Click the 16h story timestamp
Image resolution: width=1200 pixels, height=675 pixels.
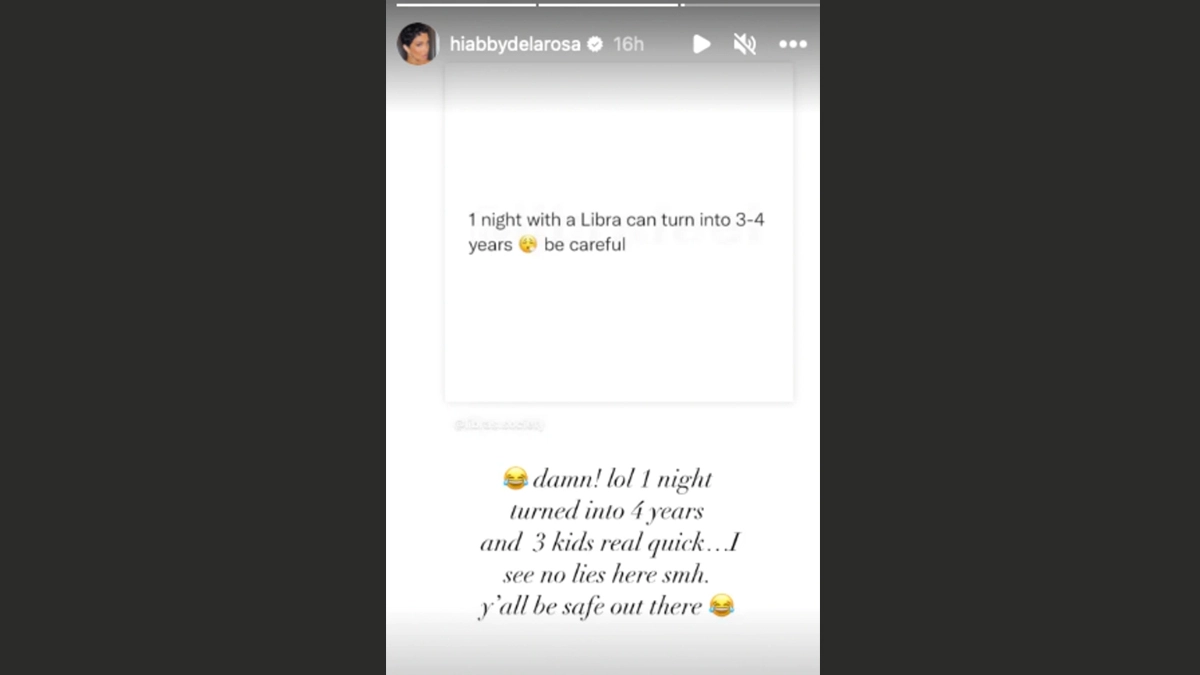point(628,44)
